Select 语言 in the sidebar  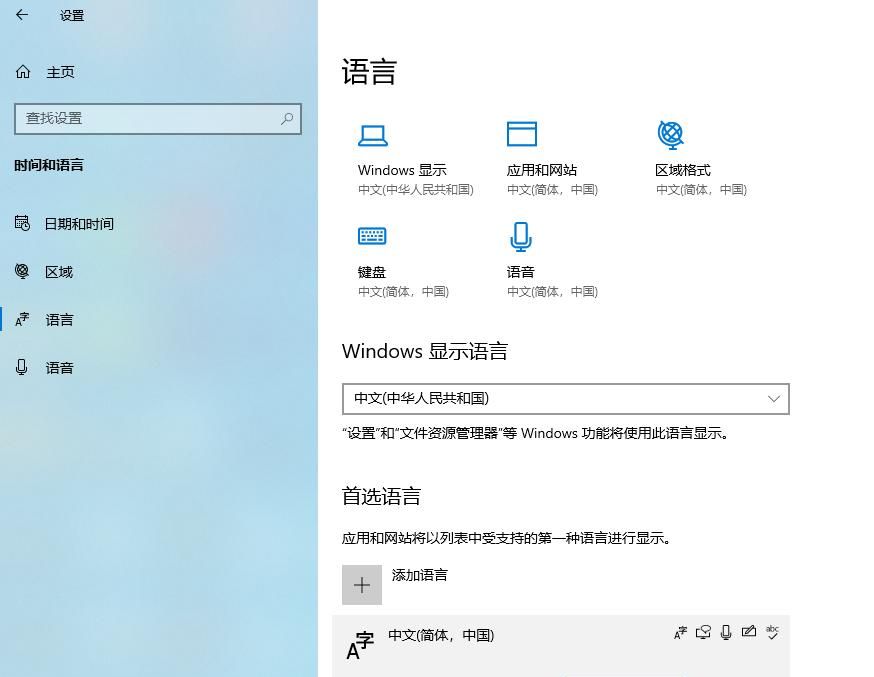pos(59,320)
